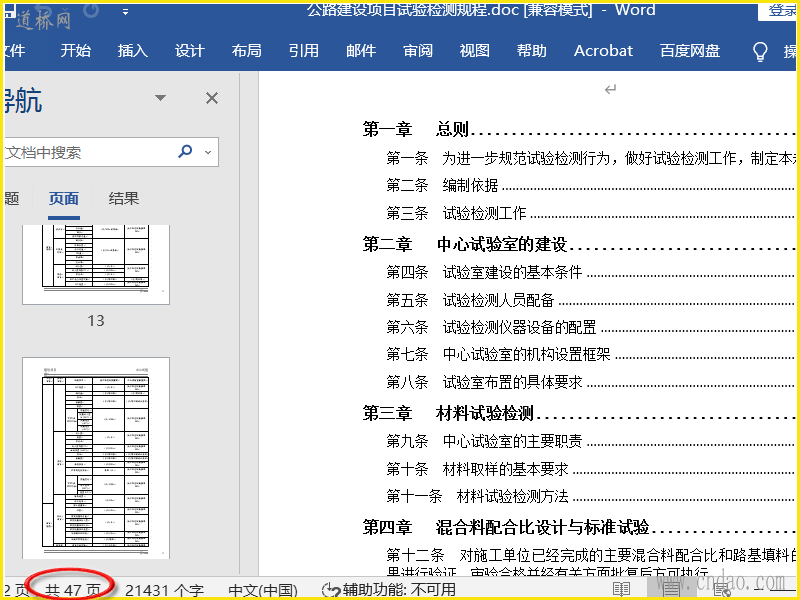Select the page 14 table thumbnail
Viewport: 800px width, 600px height.
click(96, 458)
